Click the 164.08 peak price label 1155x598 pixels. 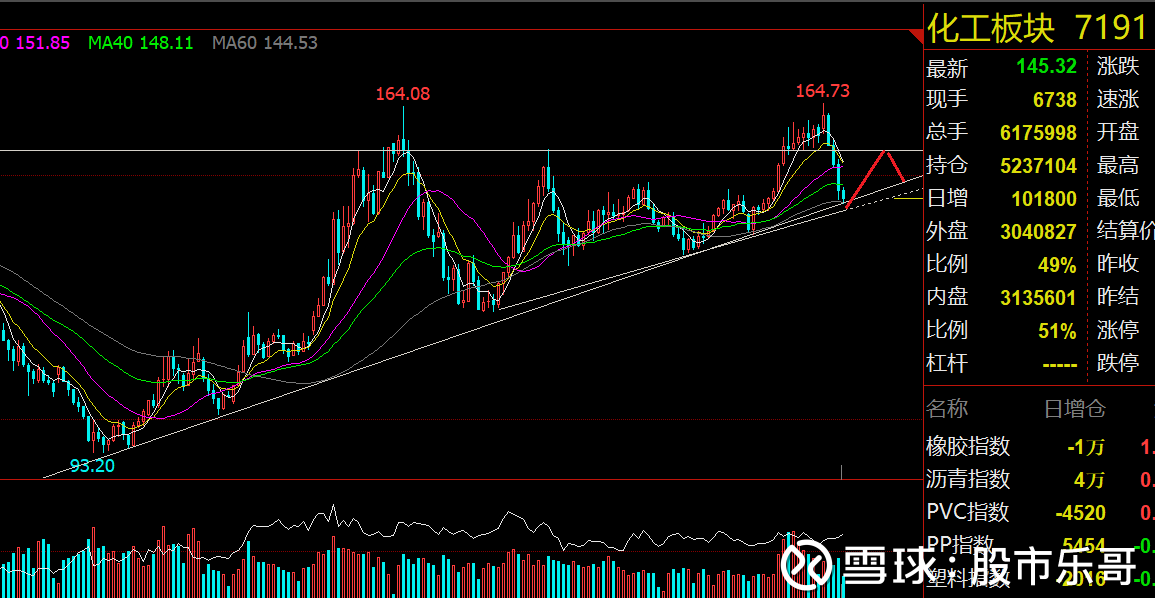pyautogui.click(x=403, y=94)
